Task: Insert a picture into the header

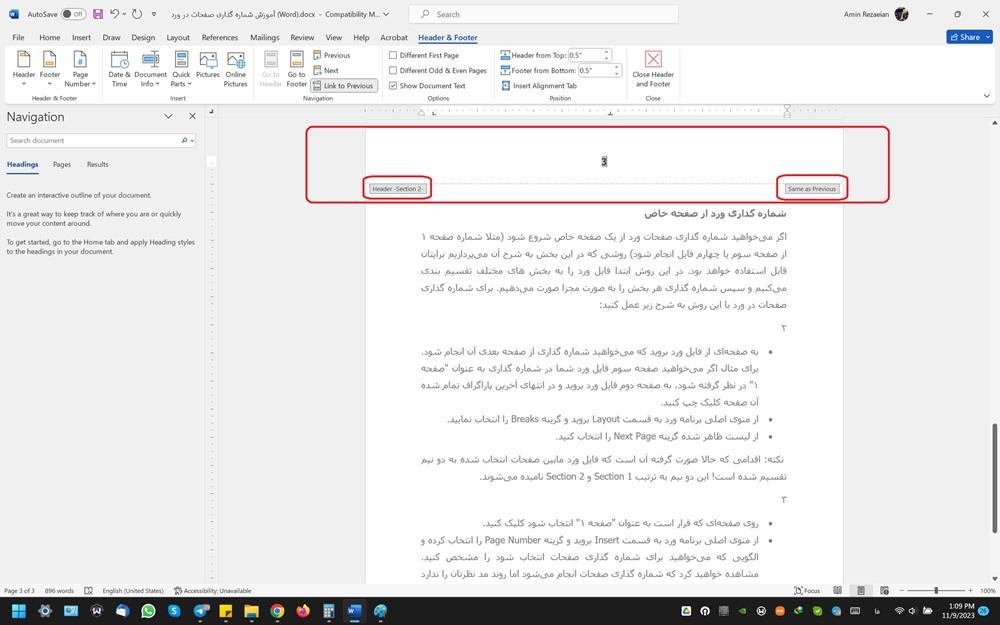Action: coord(208,68)
